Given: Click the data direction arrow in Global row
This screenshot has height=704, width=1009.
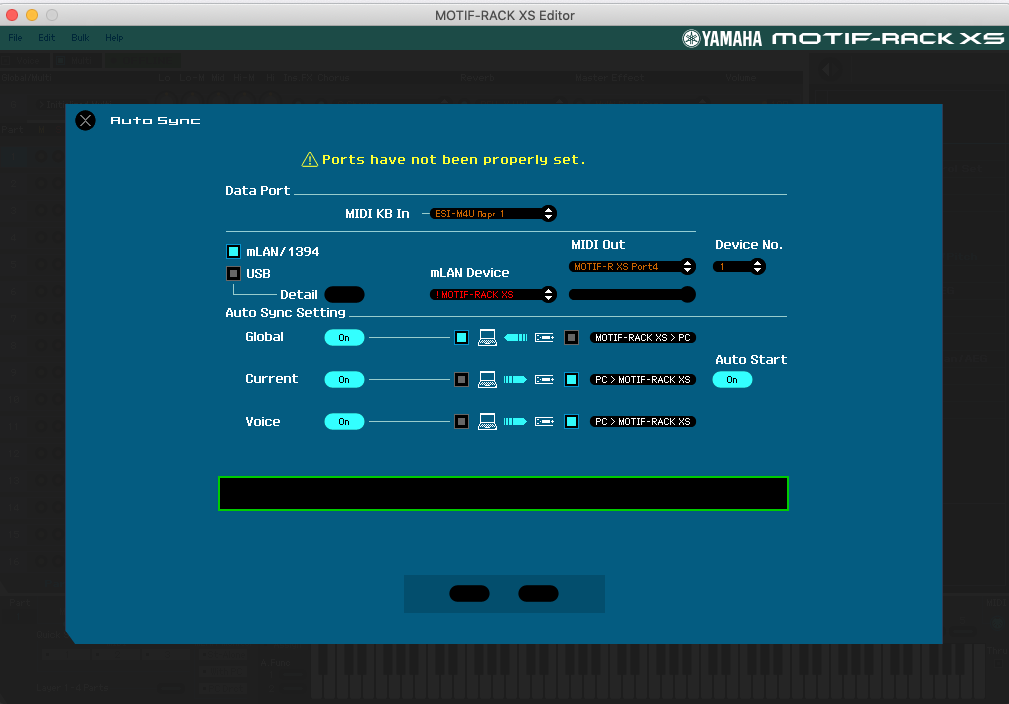Looking at the screenshot, I should 515,337.
